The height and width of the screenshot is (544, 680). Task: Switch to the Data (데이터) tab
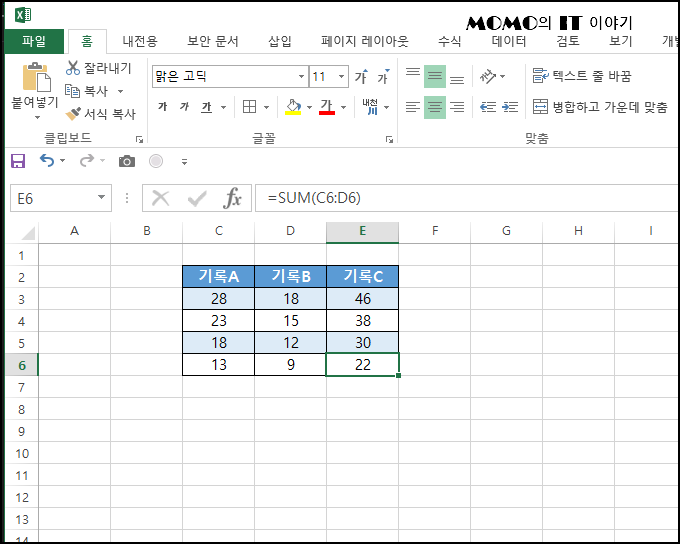[509, 41]
